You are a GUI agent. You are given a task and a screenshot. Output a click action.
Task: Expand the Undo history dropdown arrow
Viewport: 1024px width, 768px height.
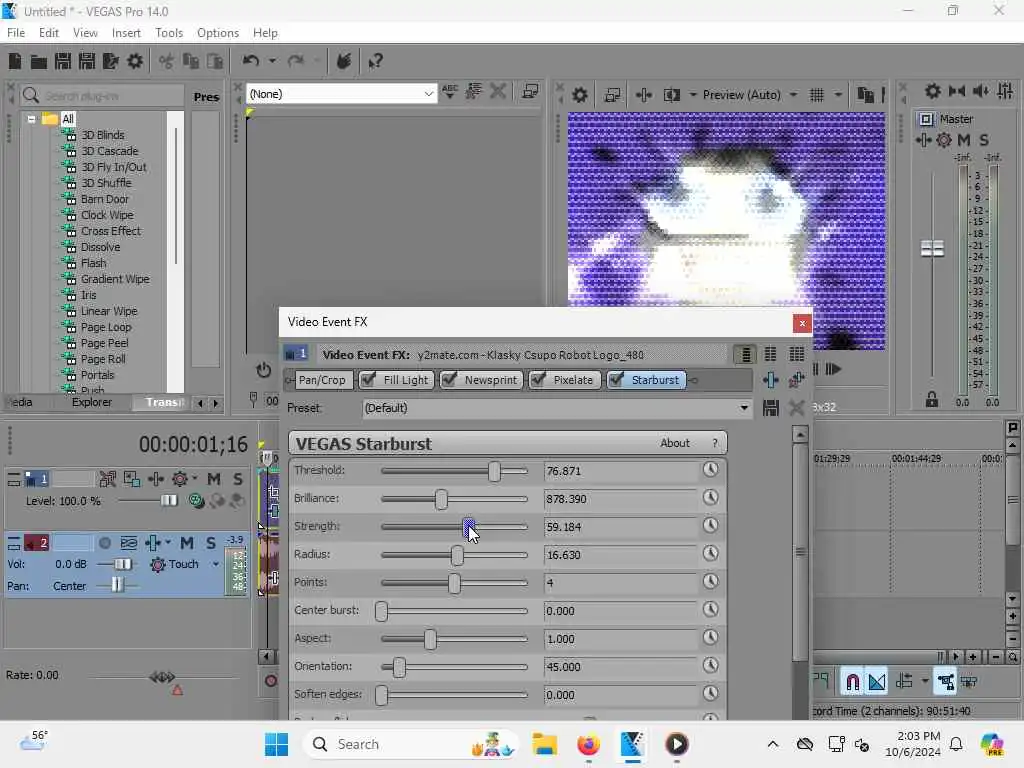click(272, 61)
